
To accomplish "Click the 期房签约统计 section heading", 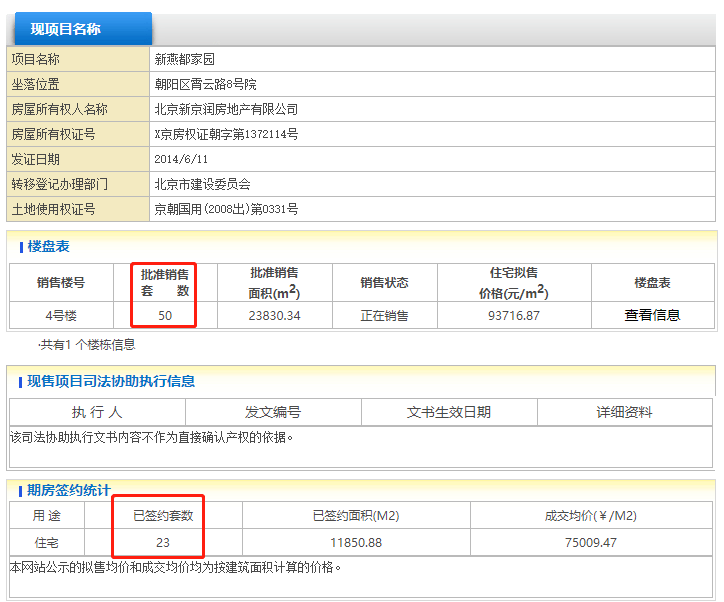I will [69, 490].
